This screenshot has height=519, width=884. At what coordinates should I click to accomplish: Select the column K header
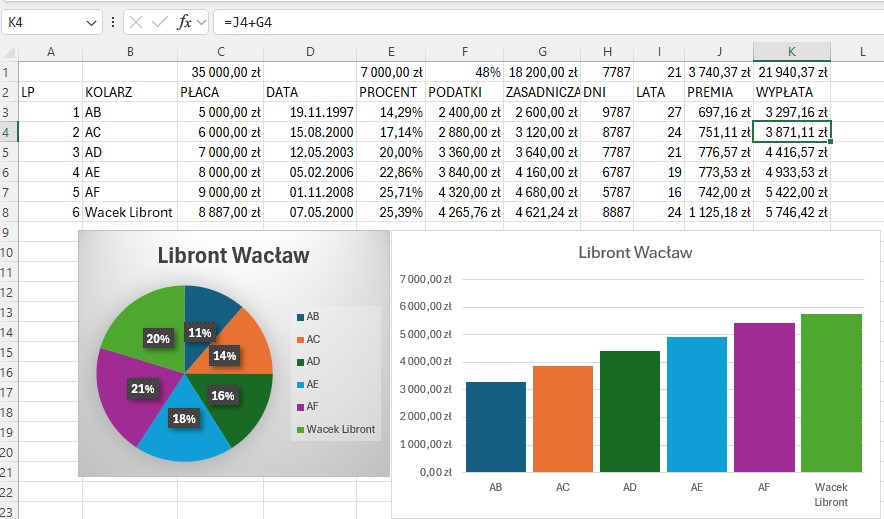point(791,52)
